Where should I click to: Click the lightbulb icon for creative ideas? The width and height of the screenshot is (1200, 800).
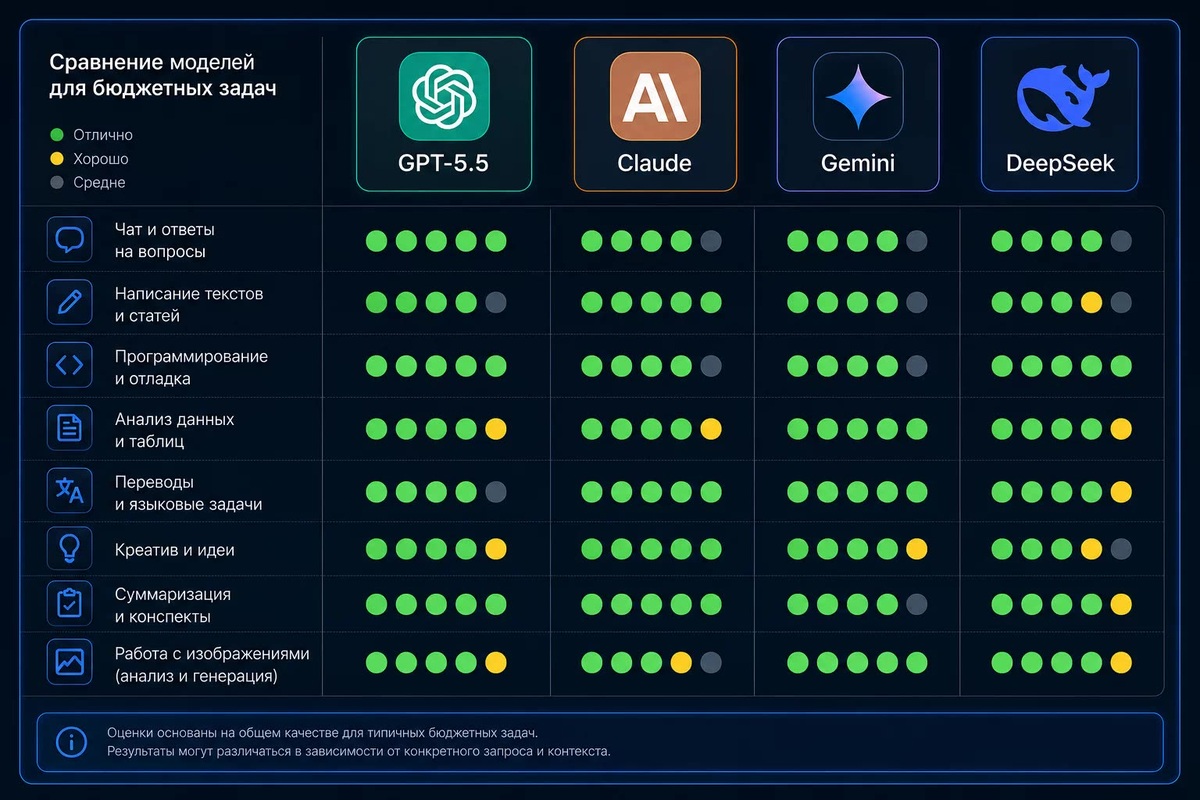click(x=70, y=548)
